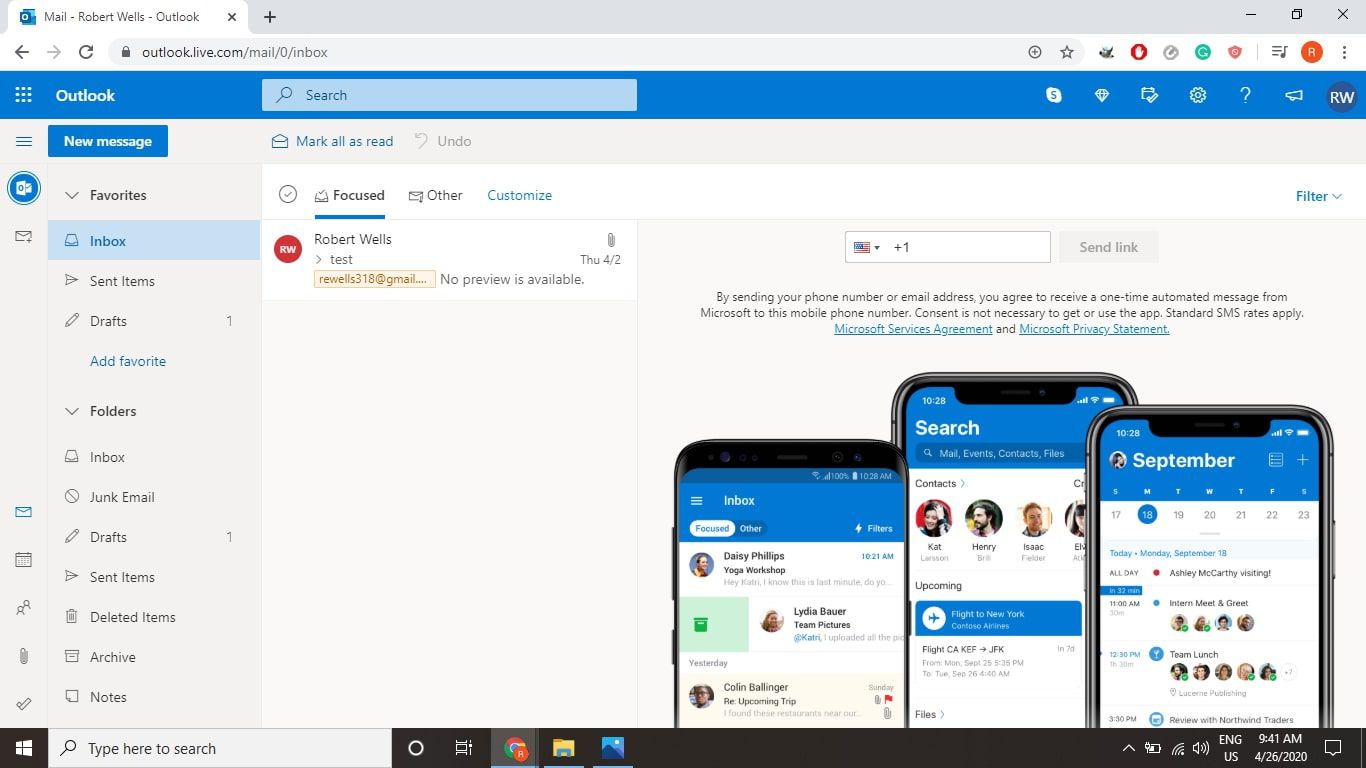
Task: Click the Cortana circle on taskbar
Action: (x=416, y=748)
